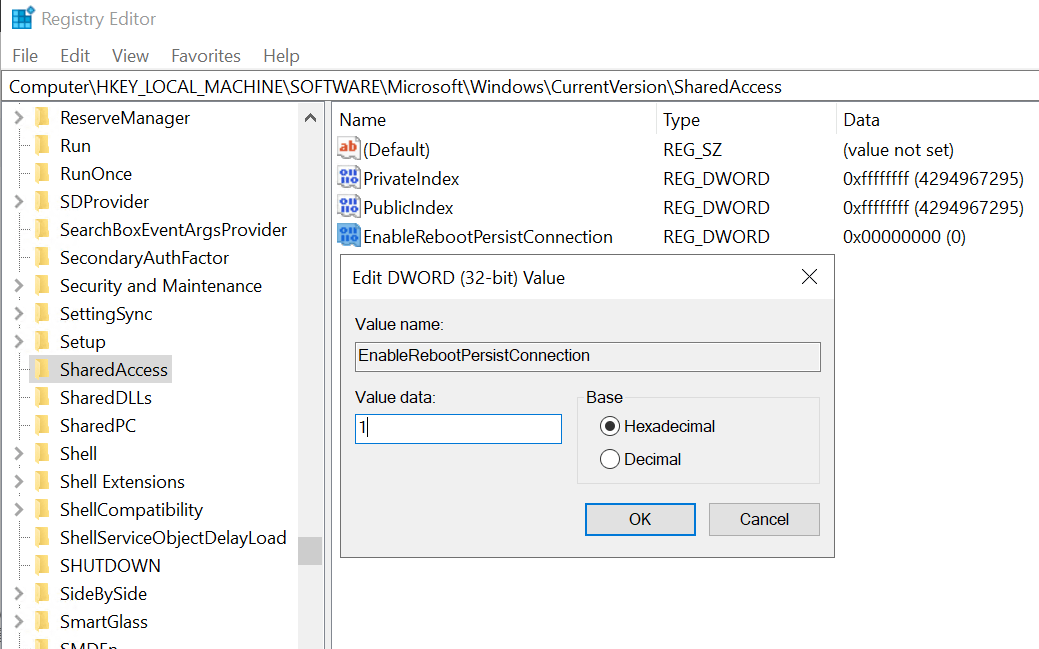Click the Setup folder icon

42,341
